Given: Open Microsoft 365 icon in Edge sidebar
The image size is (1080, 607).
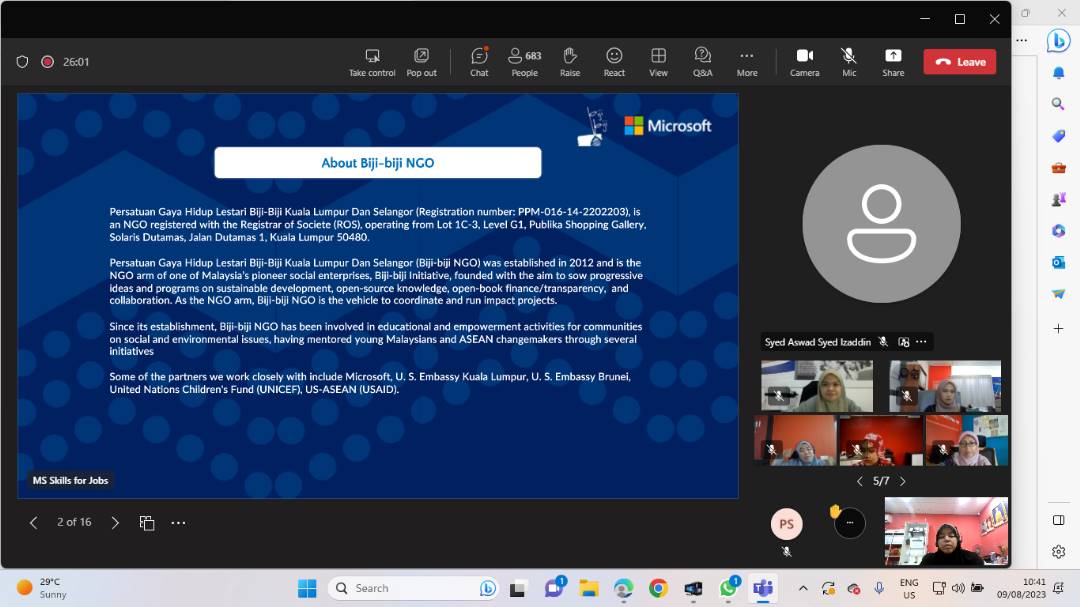Looking at the screenshot, I should click(x=1059, y=231).
